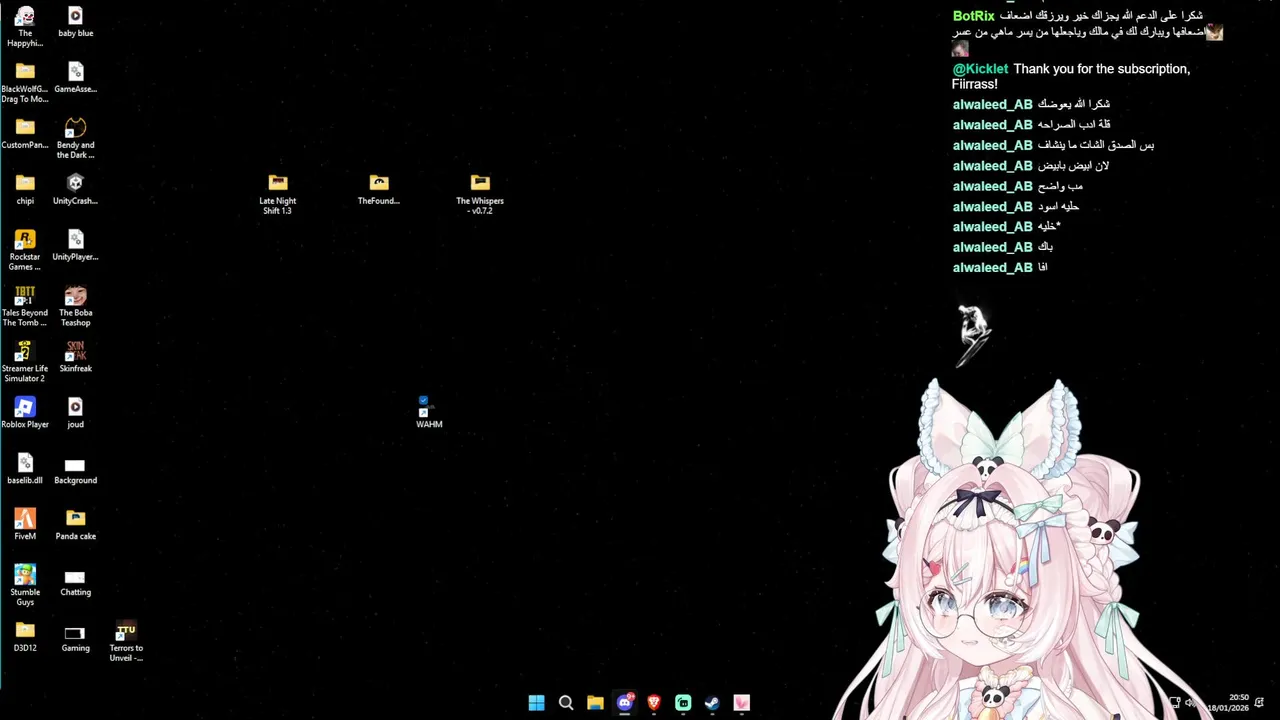
Task: Open the volume tray icon
Action: pyautogui.click(x=1191, y=703)
